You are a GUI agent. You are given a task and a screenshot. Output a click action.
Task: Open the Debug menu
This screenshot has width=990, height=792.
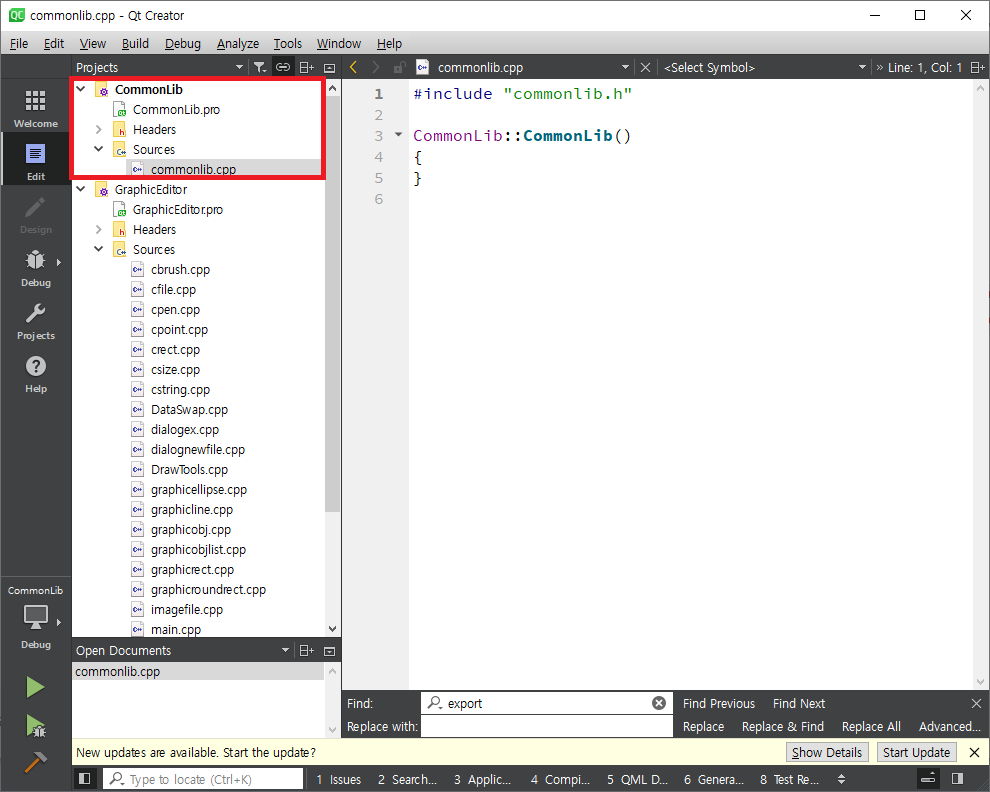182,44
